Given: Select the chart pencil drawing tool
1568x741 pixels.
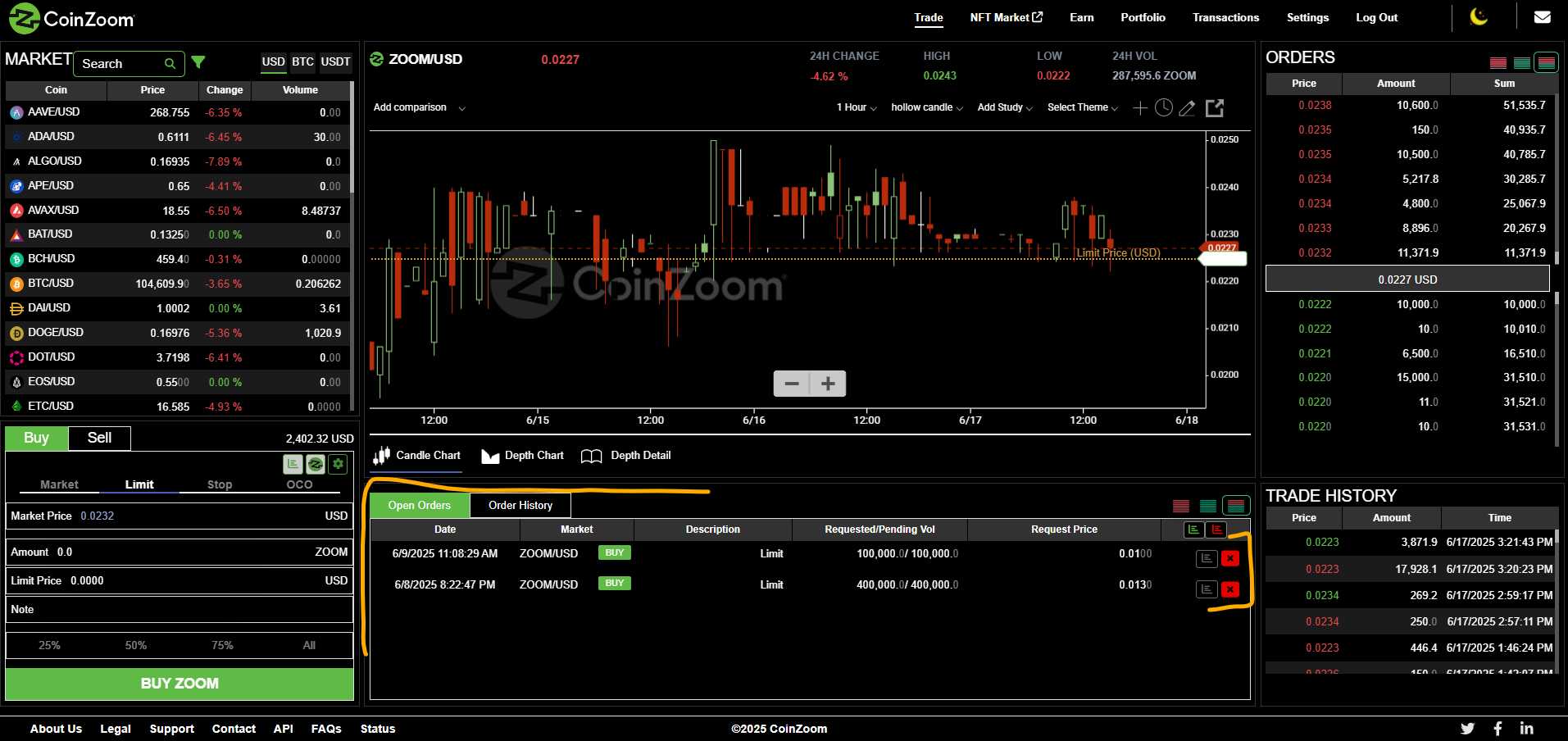Looking at the screenshot, I should coord(1187,108).
